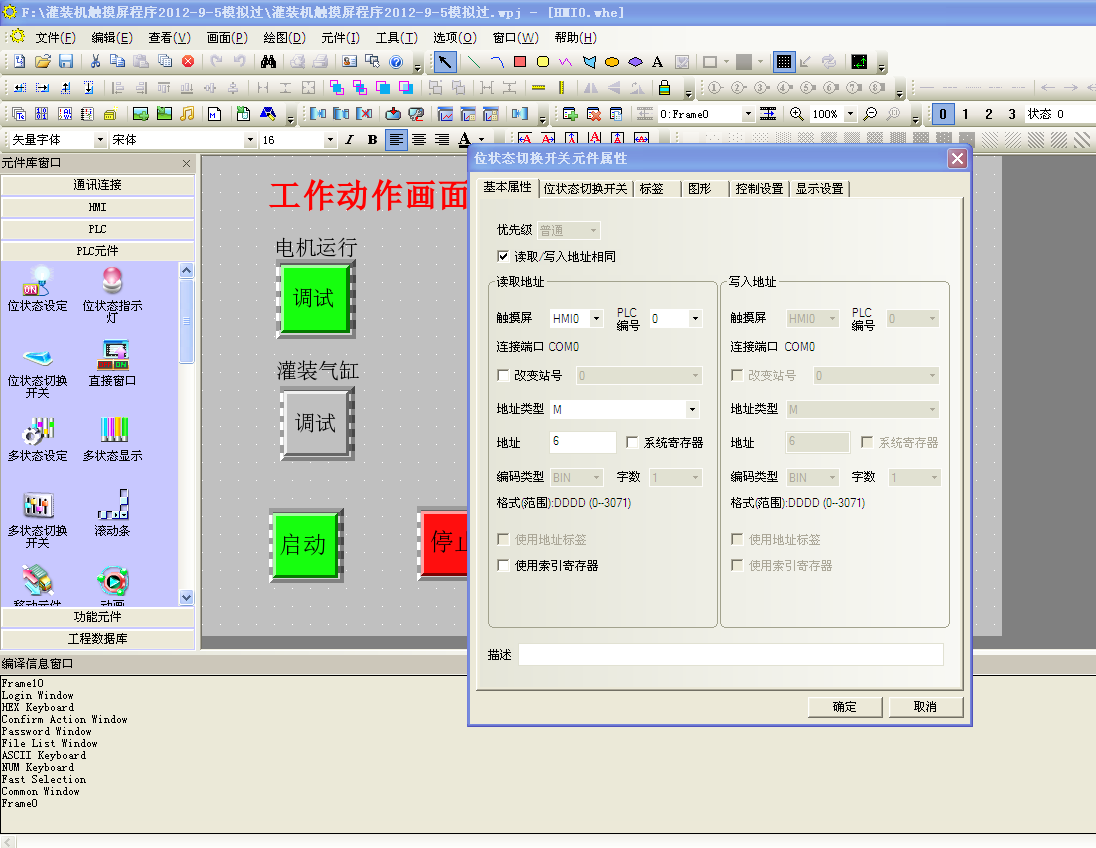1096x848 pixels.
Task: Open the 元件(I) menu
Action: (340, 38)
